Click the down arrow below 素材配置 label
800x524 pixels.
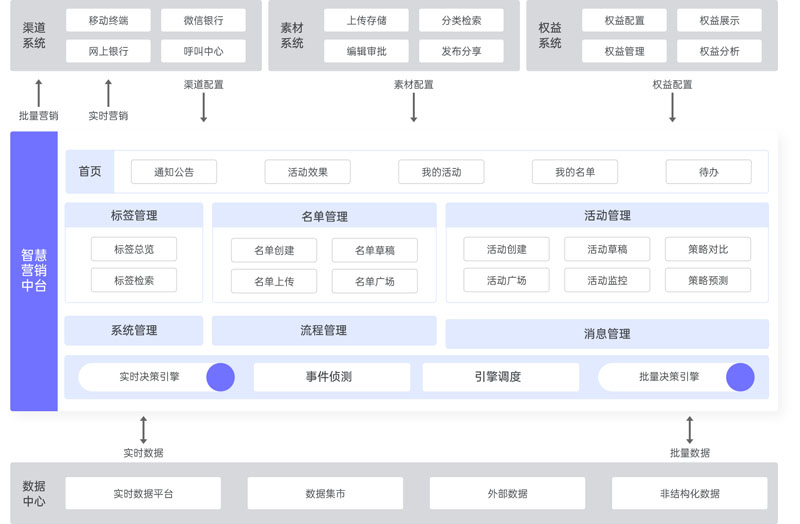tap(413, 107)
